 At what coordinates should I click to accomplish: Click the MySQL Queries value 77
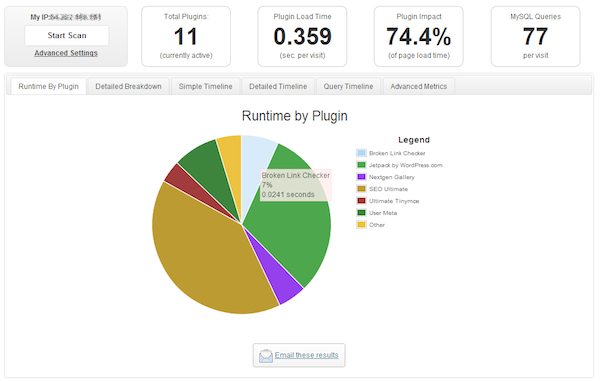535,37
